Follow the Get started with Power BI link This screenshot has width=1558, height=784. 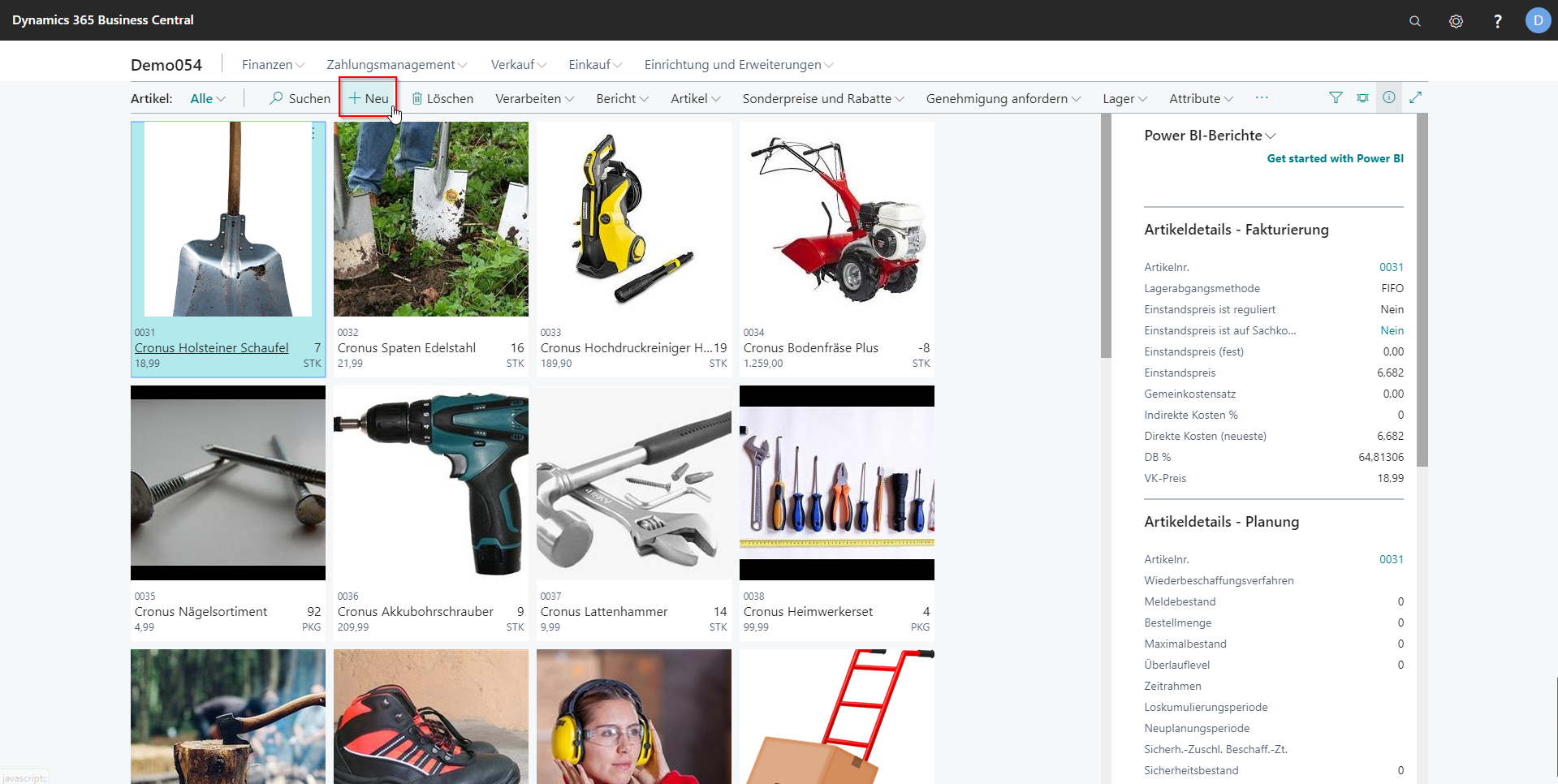pyautogui.click(x=1336, y=158)
